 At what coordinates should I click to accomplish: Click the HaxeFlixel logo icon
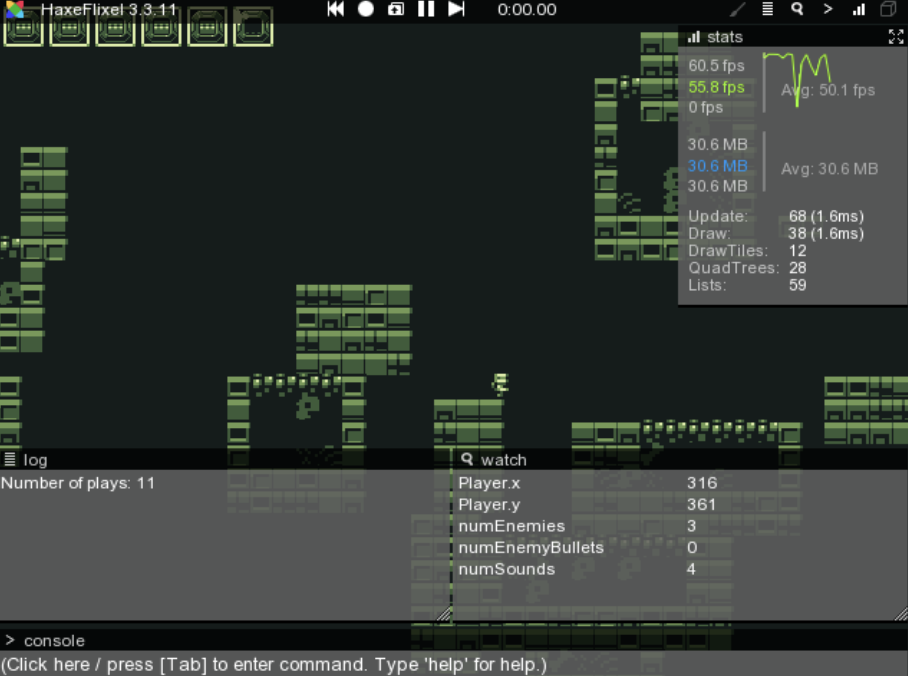click(x=14, y=10)
